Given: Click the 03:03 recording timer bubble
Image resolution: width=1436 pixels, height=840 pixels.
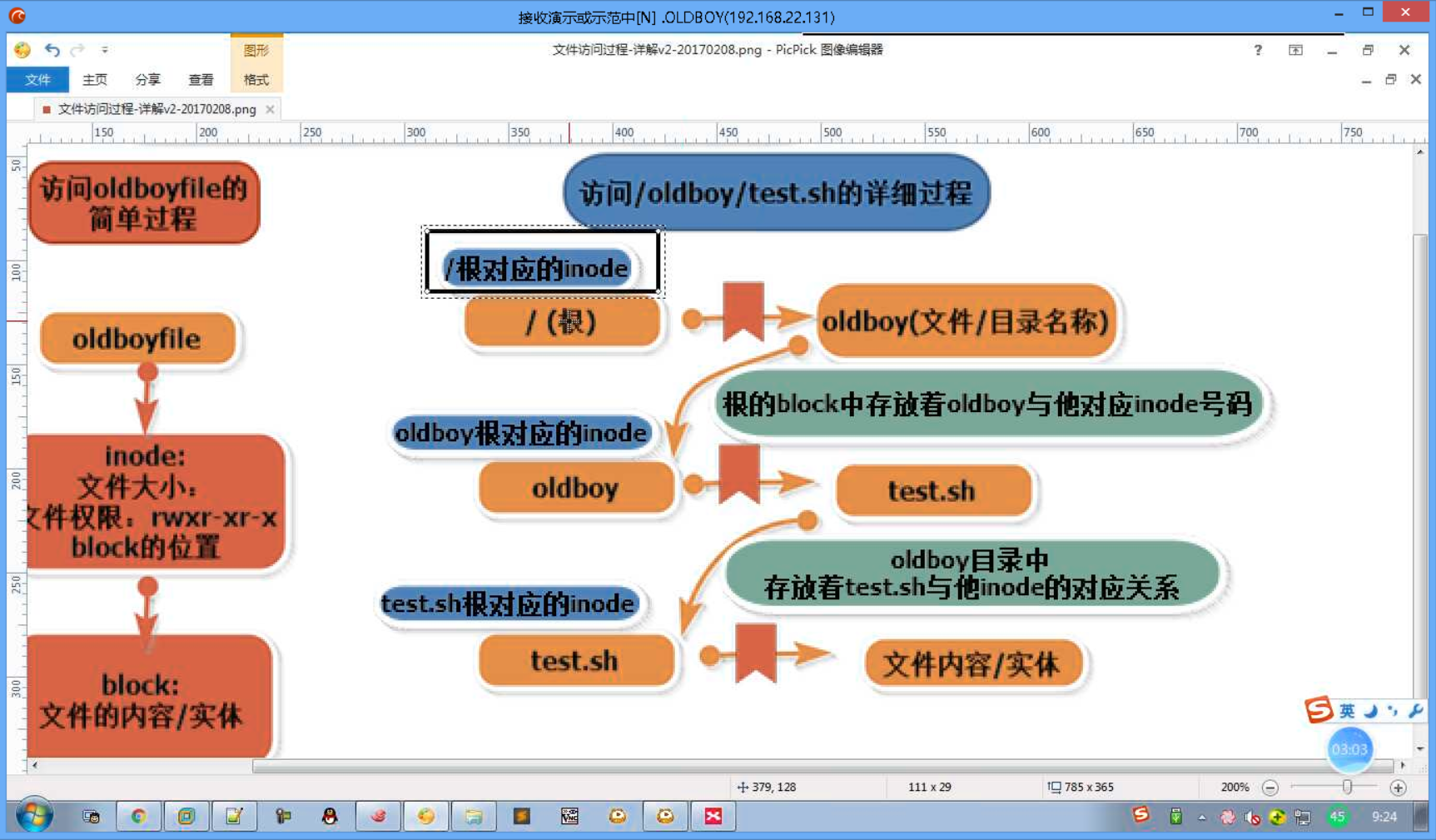Looking at the screenshot, I should 1349,749.
